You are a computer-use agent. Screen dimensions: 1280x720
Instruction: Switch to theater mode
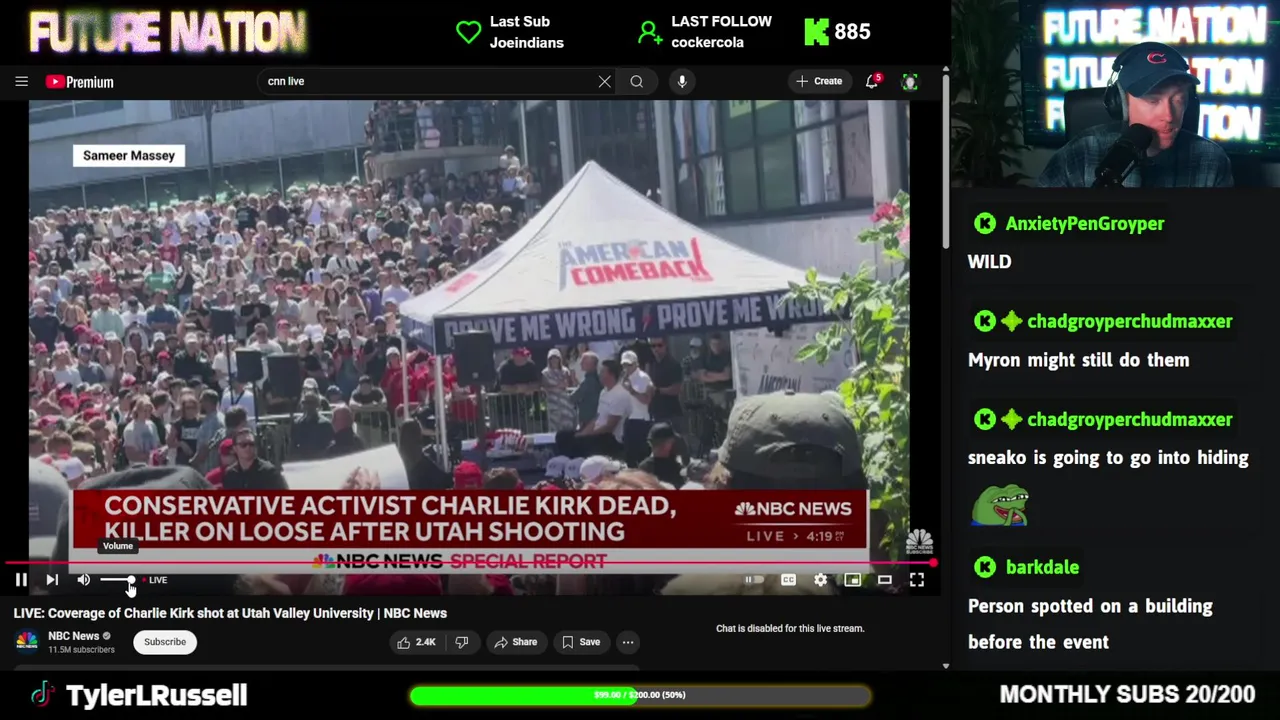885,580
